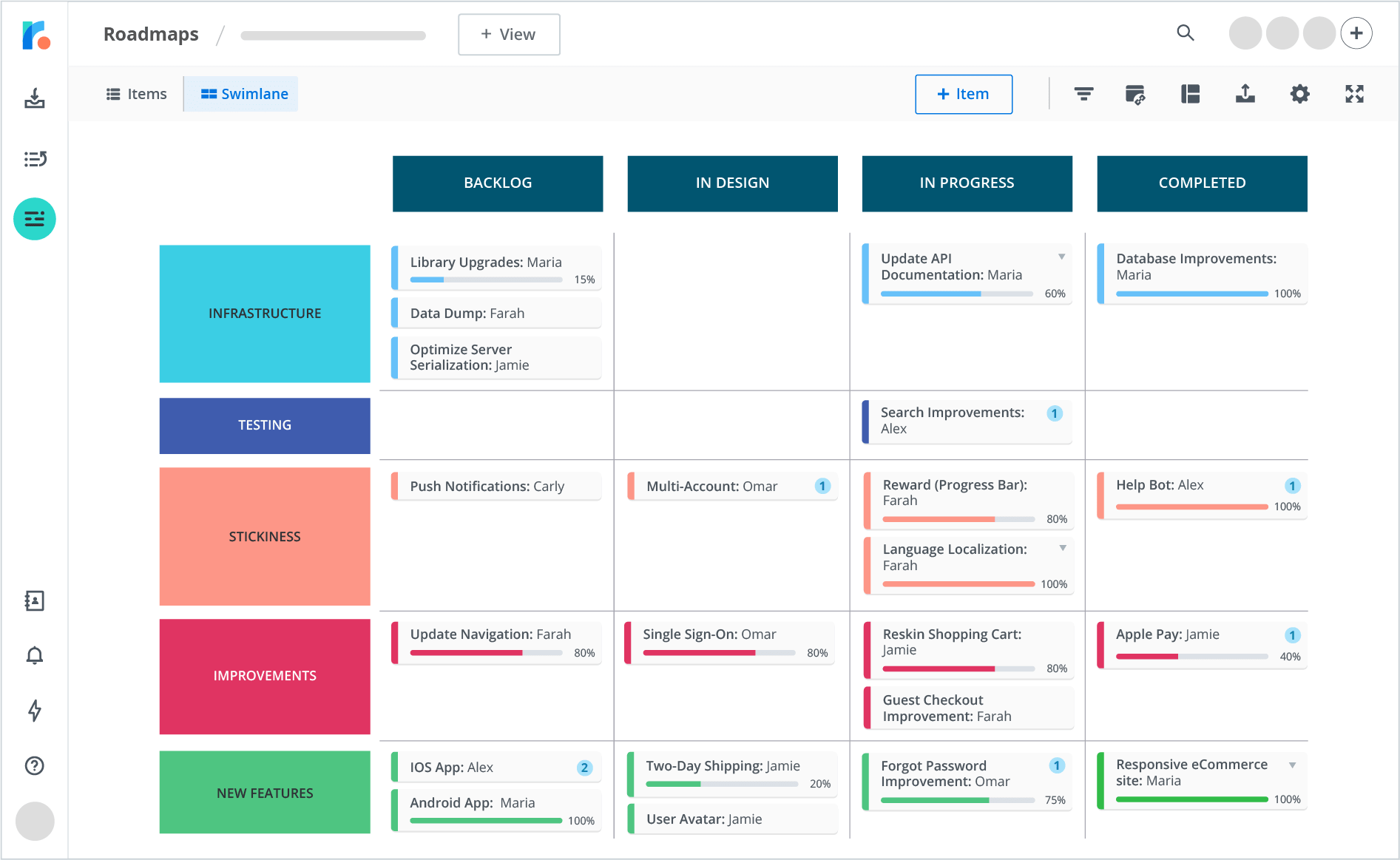
Task: Click the + Item button
Action: pos(963,94)
